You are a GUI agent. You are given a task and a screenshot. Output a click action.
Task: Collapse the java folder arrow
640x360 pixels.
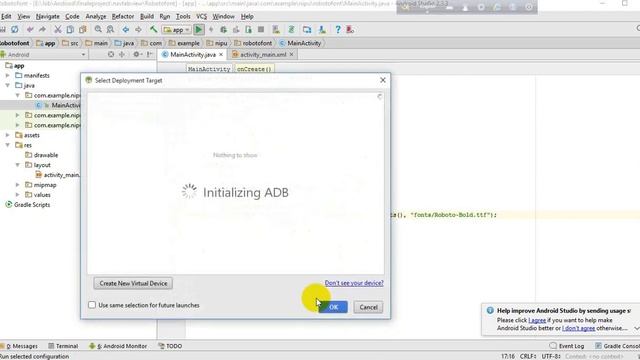tap(8, 85)
